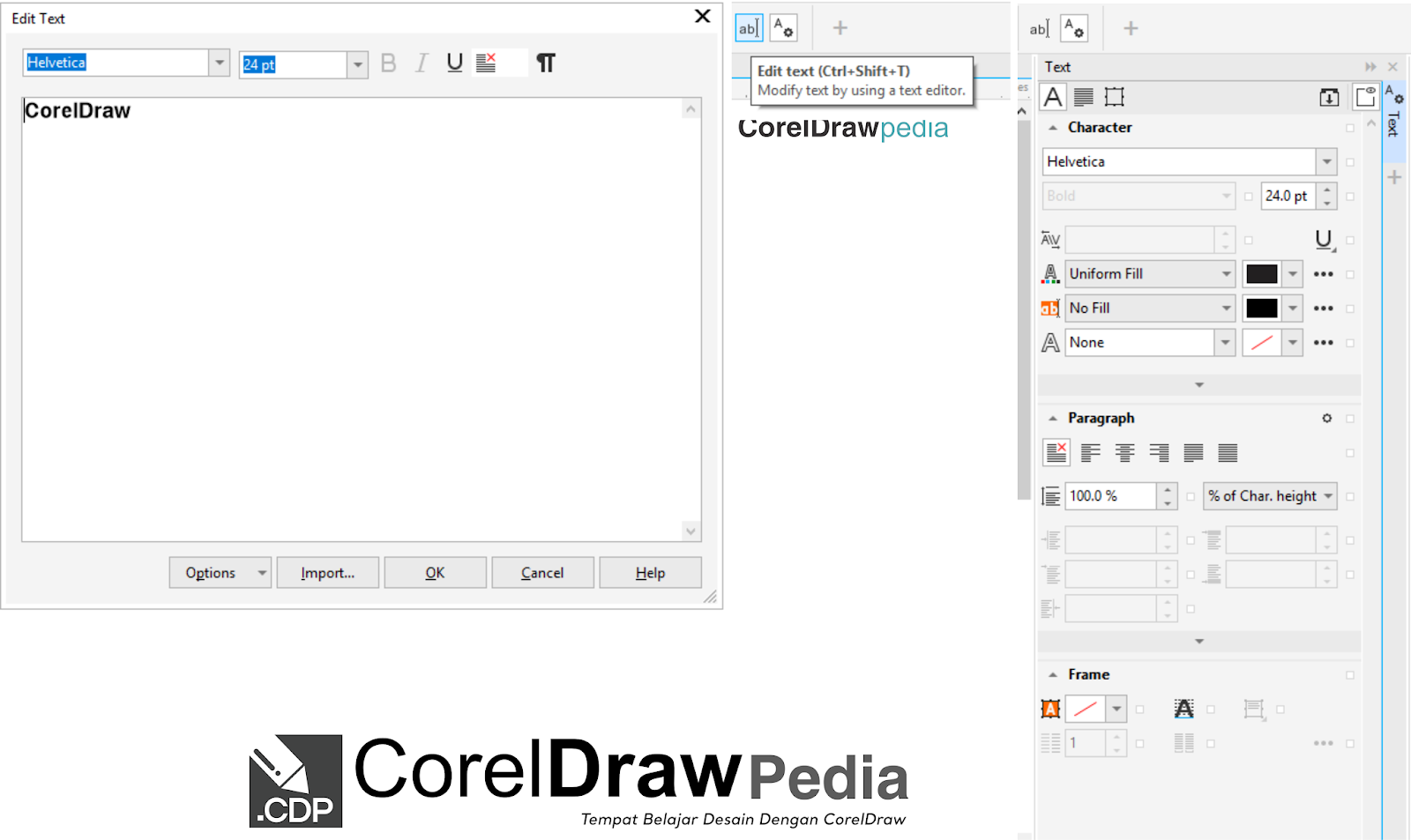Collapse the Text docker with double arrows
This screenshot has width=1411, height=840.
click(1370, 67)
